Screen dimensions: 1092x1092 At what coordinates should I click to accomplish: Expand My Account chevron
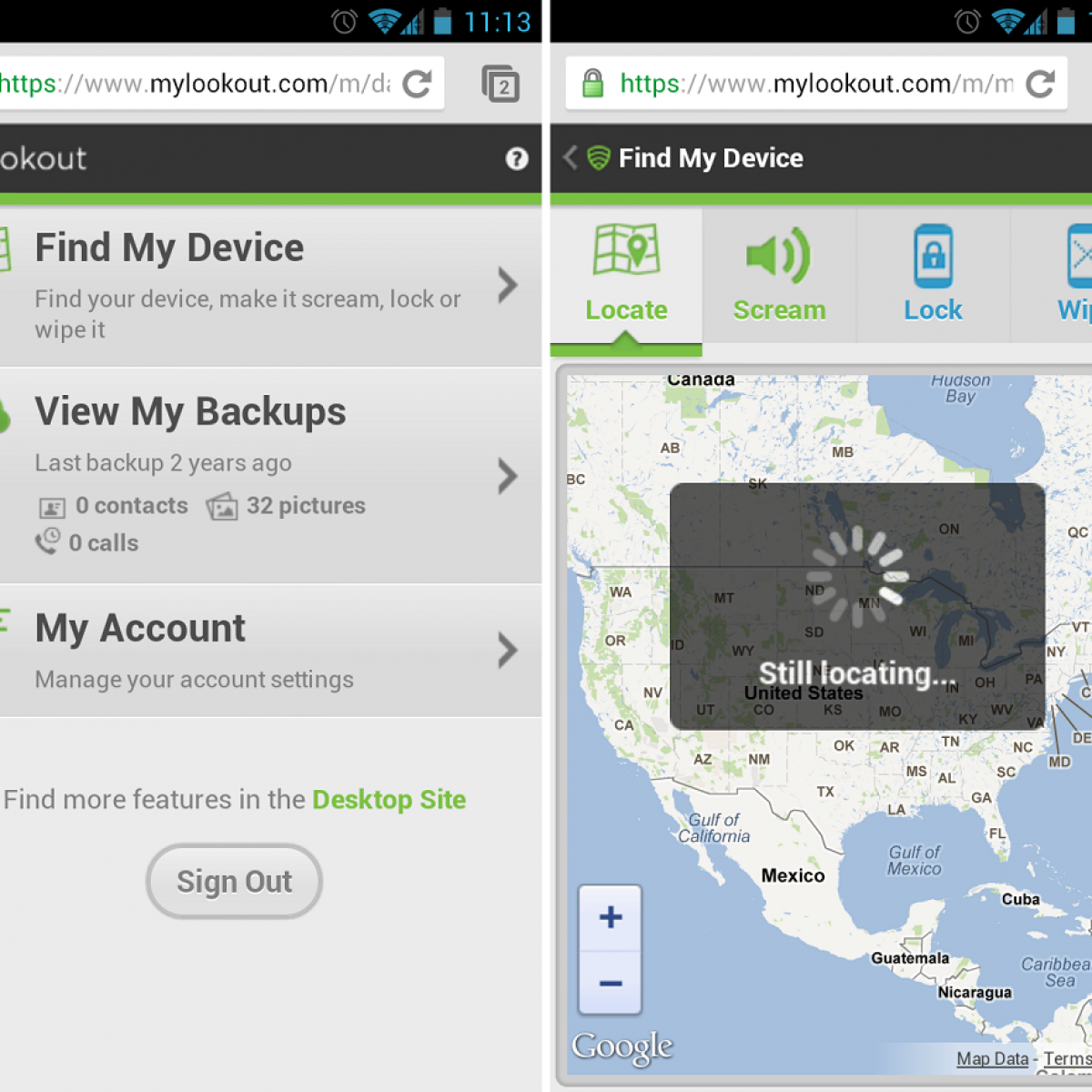click(508, 651)
